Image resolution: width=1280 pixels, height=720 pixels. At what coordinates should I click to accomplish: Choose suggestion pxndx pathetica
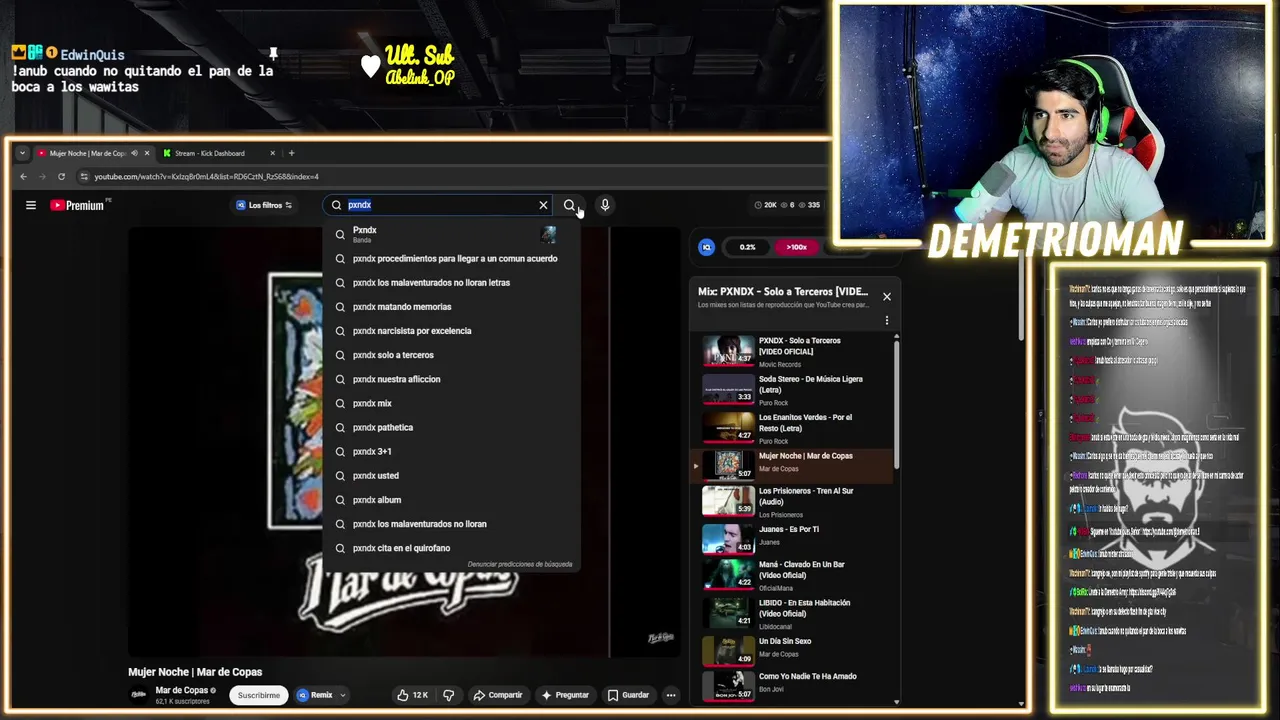451,427
